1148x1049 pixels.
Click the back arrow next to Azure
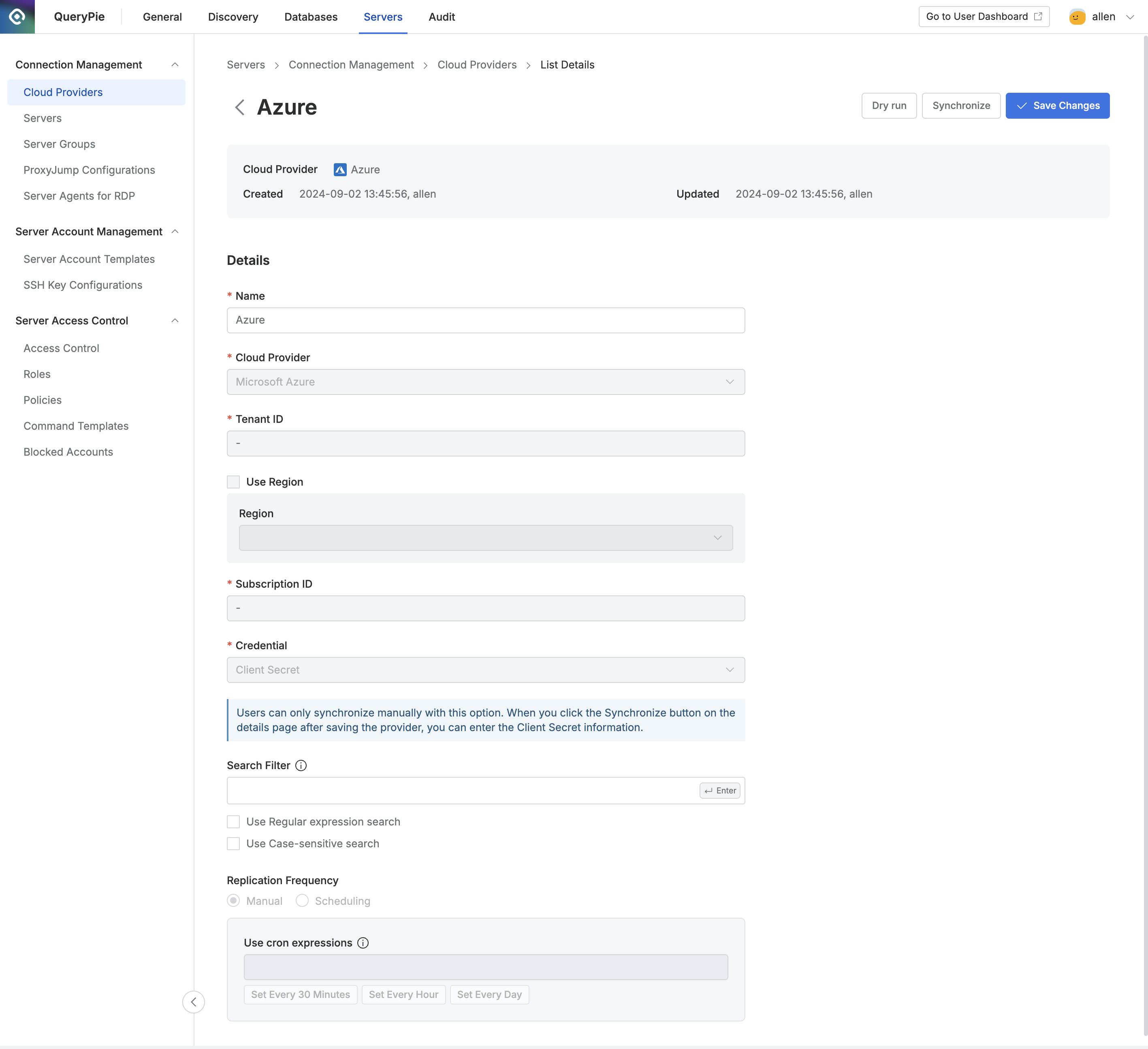click(240, 107)
